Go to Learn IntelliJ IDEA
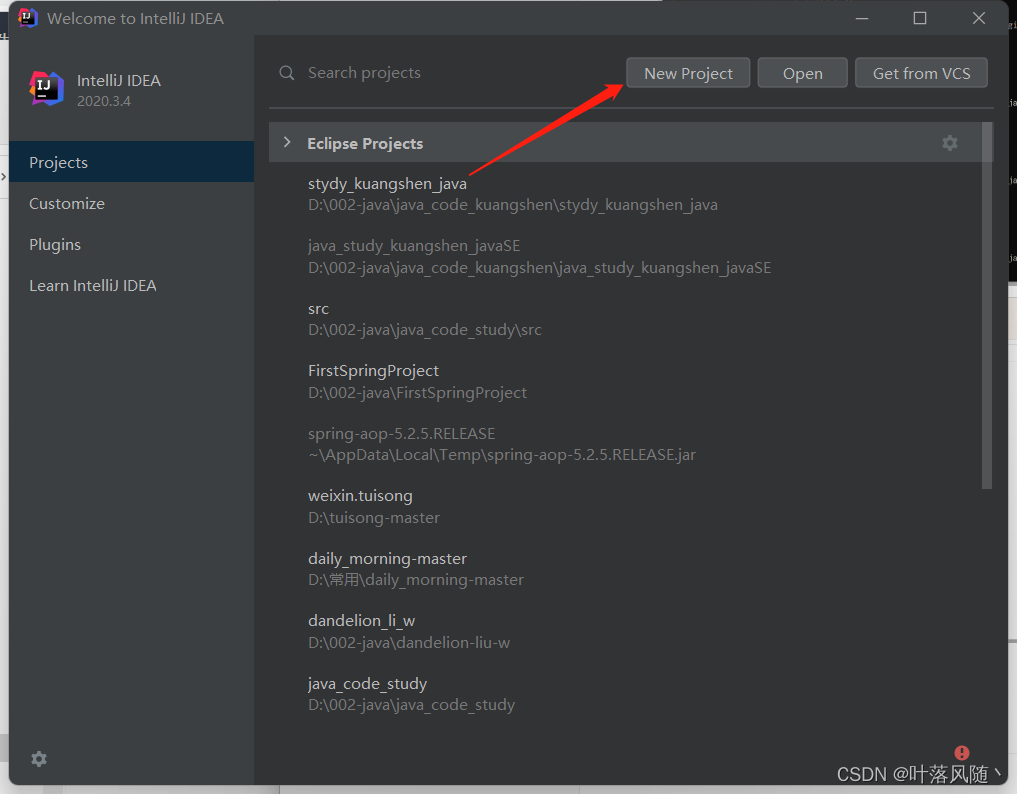 (132, 285)
